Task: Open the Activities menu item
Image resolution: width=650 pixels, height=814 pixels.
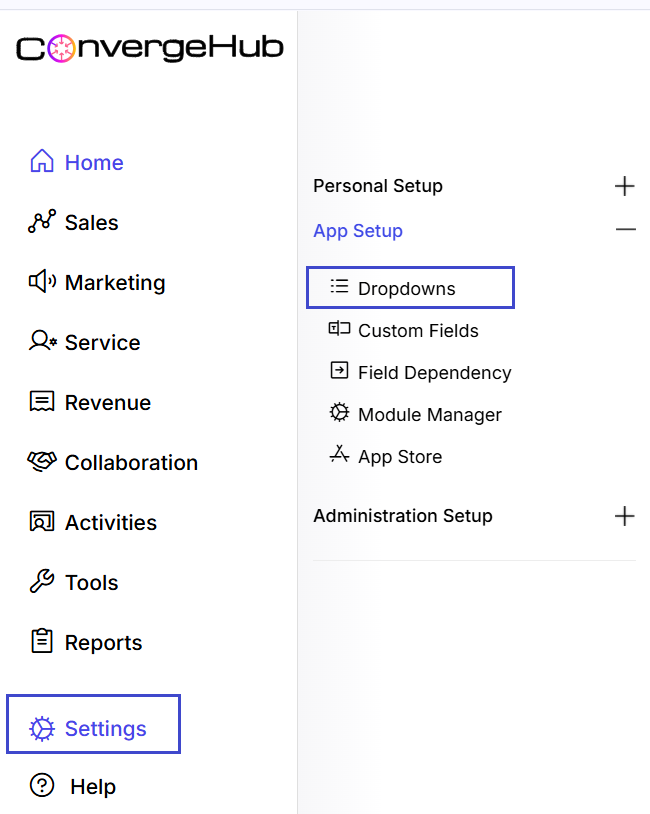Action: [x=93, y=522]
